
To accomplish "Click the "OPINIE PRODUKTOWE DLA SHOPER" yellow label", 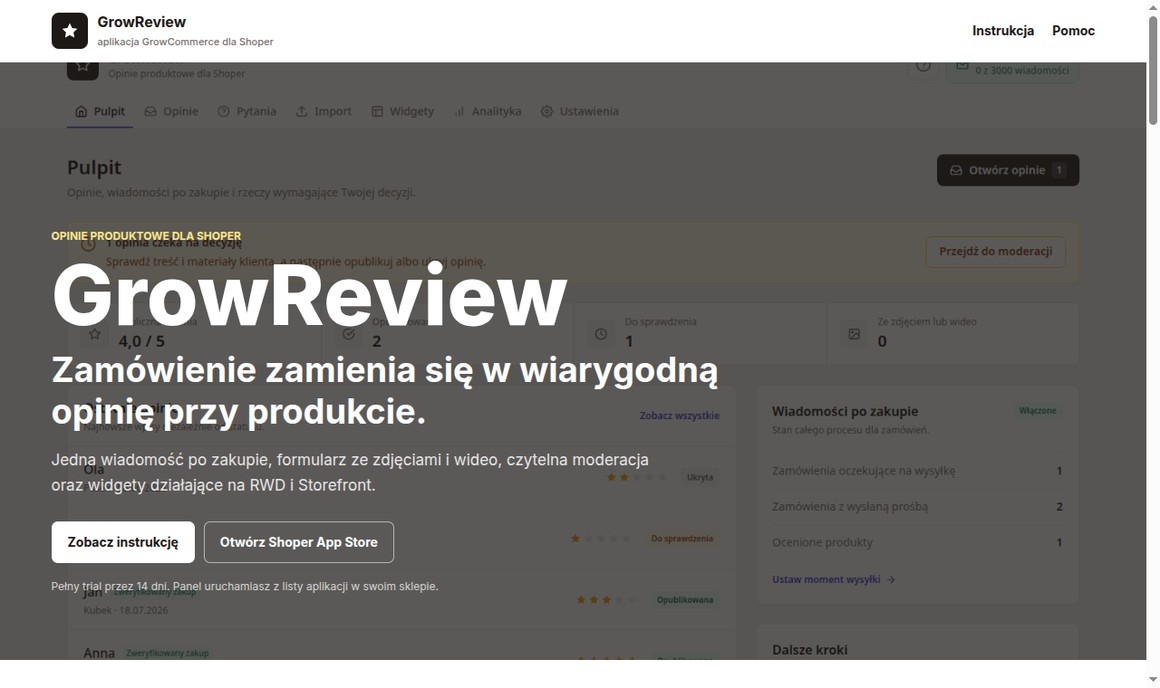I will [146, 236].
